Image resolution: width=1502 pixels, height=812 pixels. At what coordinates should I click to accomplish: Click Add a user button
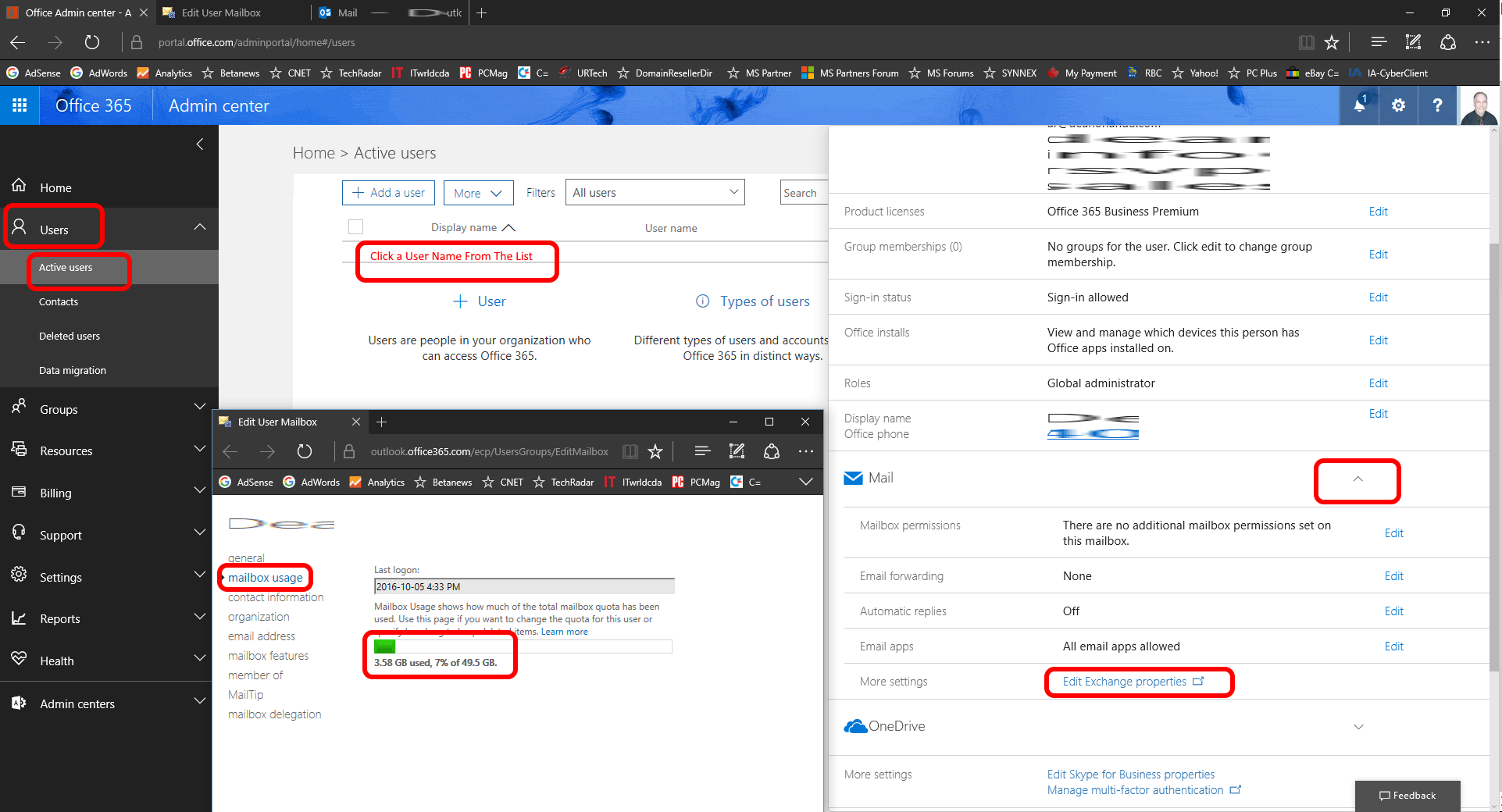[x=389, y=193]
